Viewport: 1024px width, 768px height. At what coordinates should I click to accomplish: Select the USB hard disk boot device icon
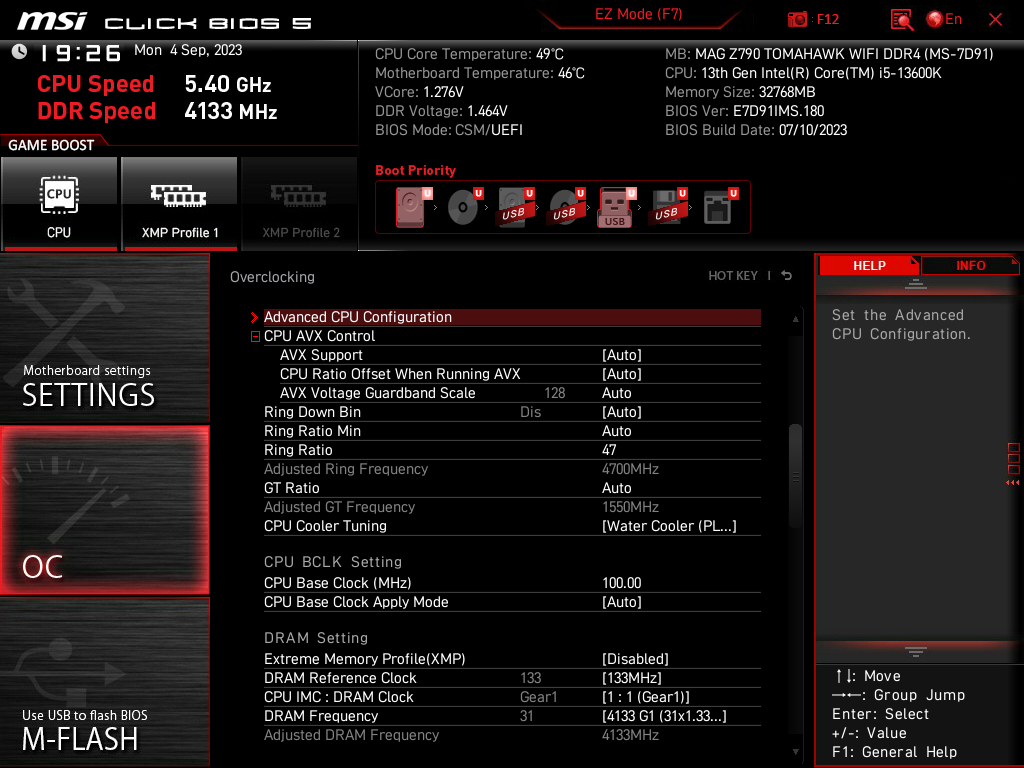pos(516,206)
